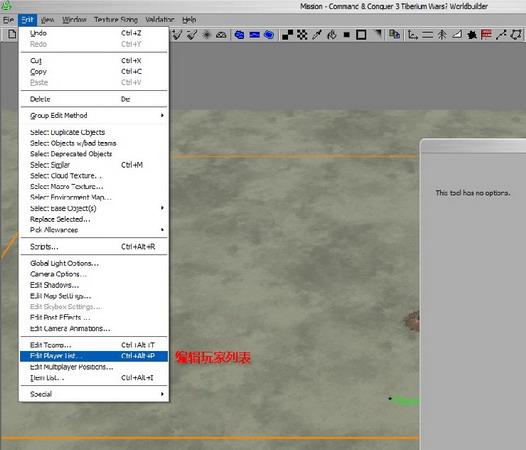Select the two horizontal lines road tool
Viewport: 526px width, 450px height.
[427, 35]
